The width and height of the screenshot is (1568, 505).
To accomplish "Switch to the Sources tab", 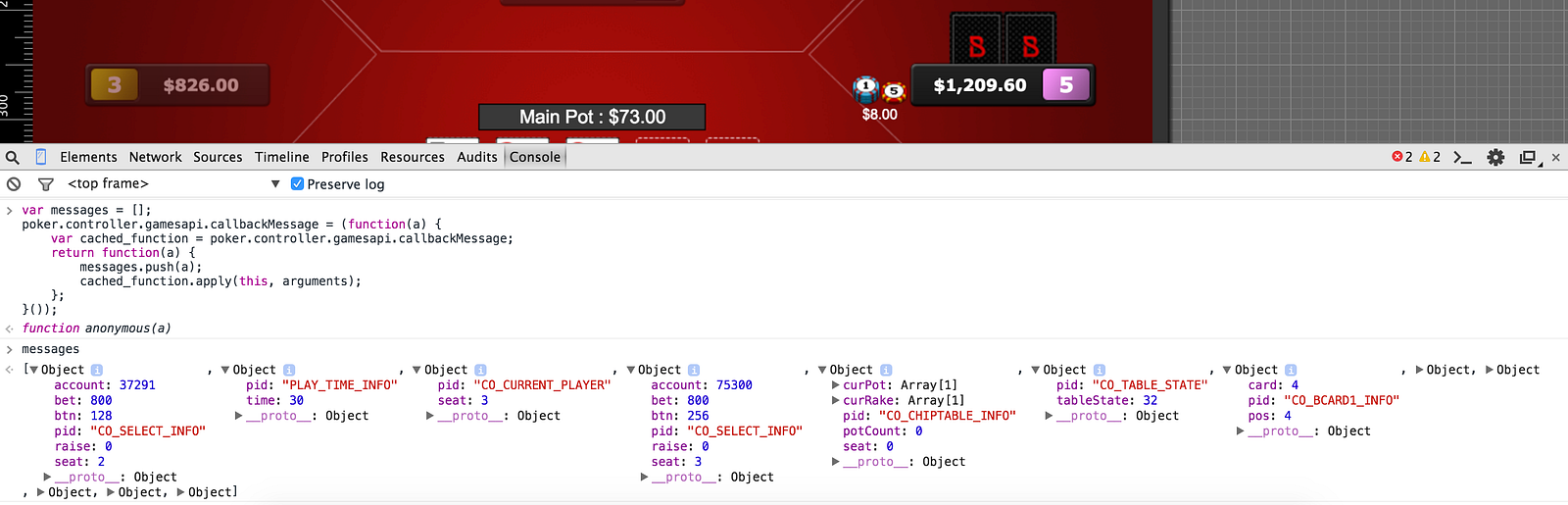I will 218,157.
